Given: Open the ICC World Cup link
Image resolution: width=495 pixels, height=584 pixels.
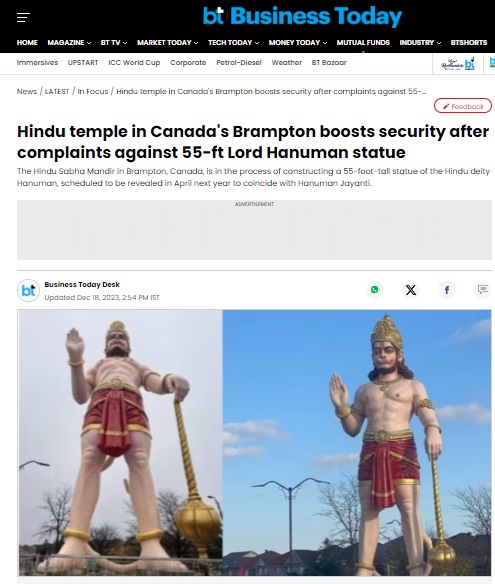Looking at the screenshot, I should point(134,63).
